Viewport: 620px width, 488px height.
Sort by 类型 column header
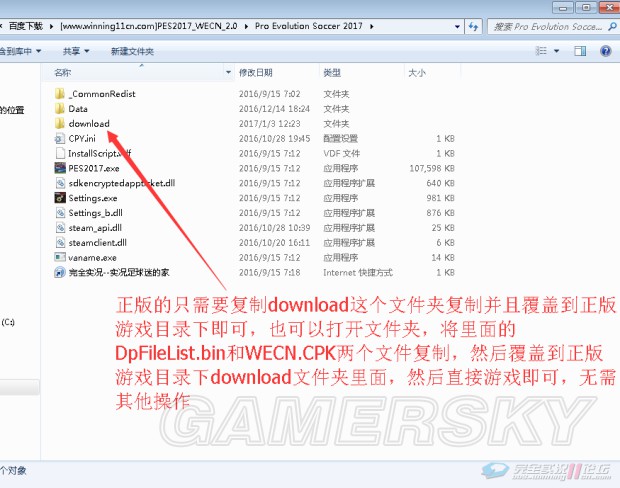pos(332,73)
